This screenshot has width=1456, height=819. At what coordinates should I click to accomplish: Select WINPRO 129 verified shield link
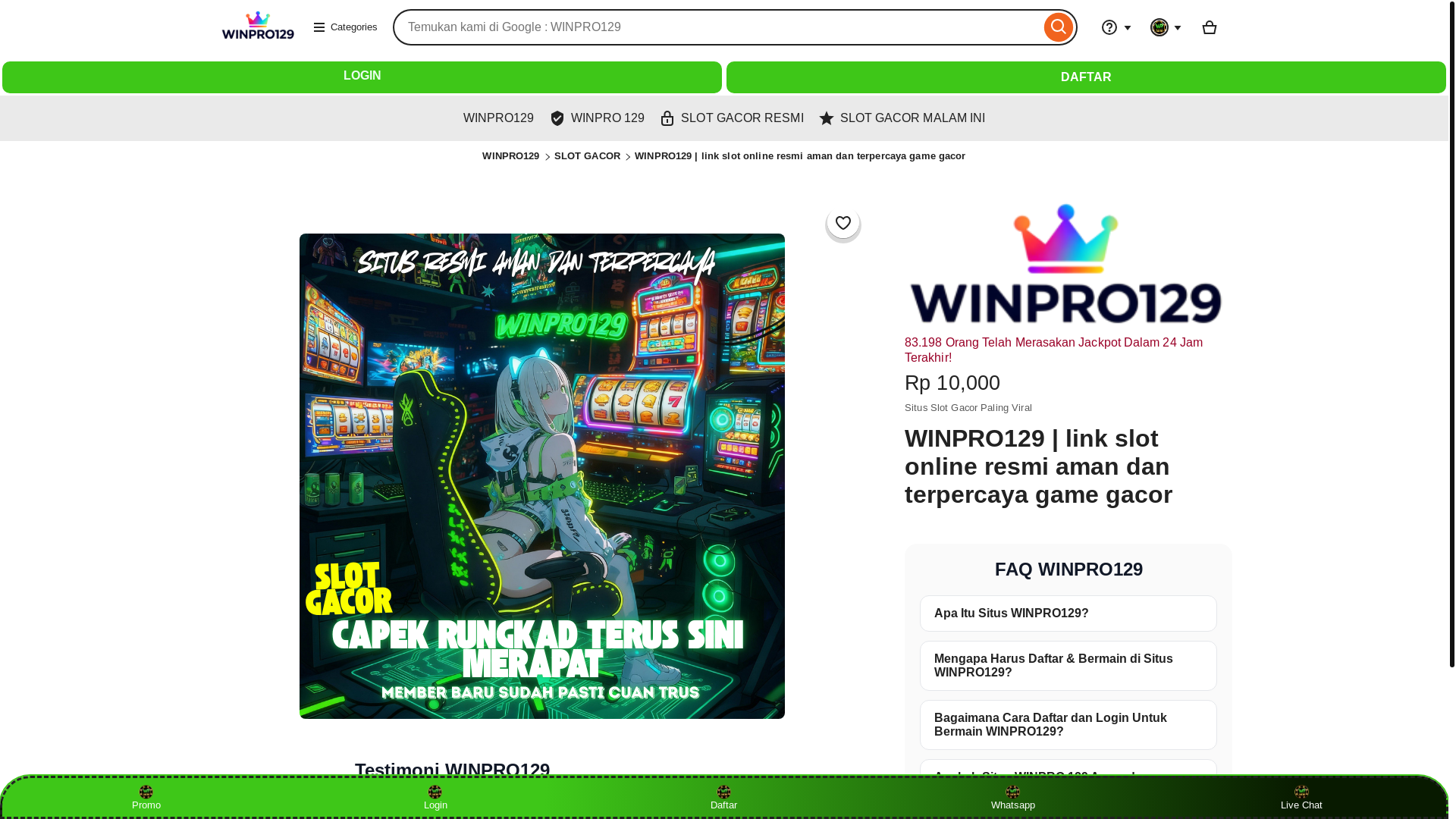(597, 118)
